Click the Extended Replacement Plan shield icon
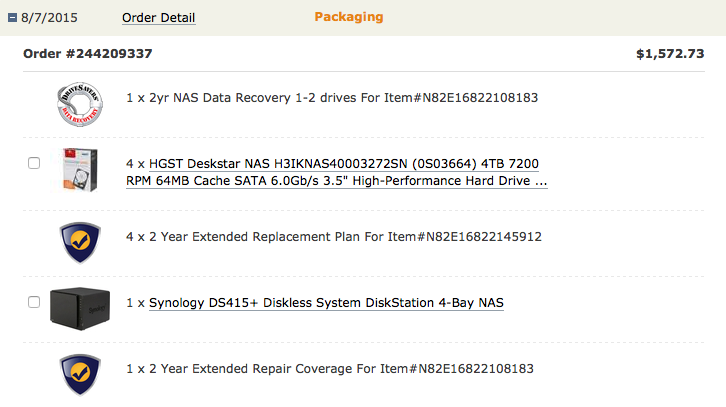Screen dimensions: 726x407 pos(81,240)
